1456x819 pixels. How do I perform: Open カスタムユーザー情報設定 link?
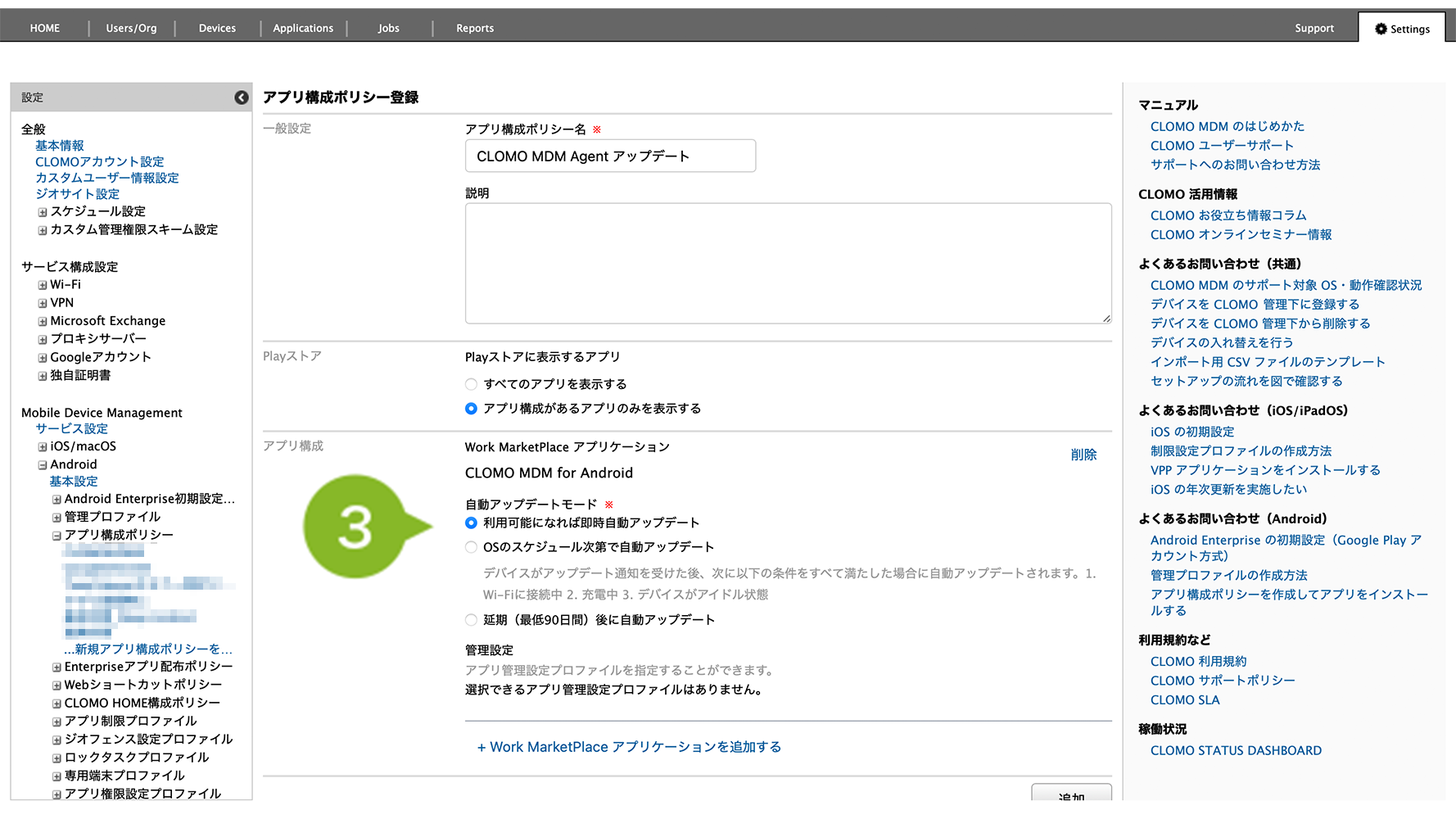tap(107, 178)
